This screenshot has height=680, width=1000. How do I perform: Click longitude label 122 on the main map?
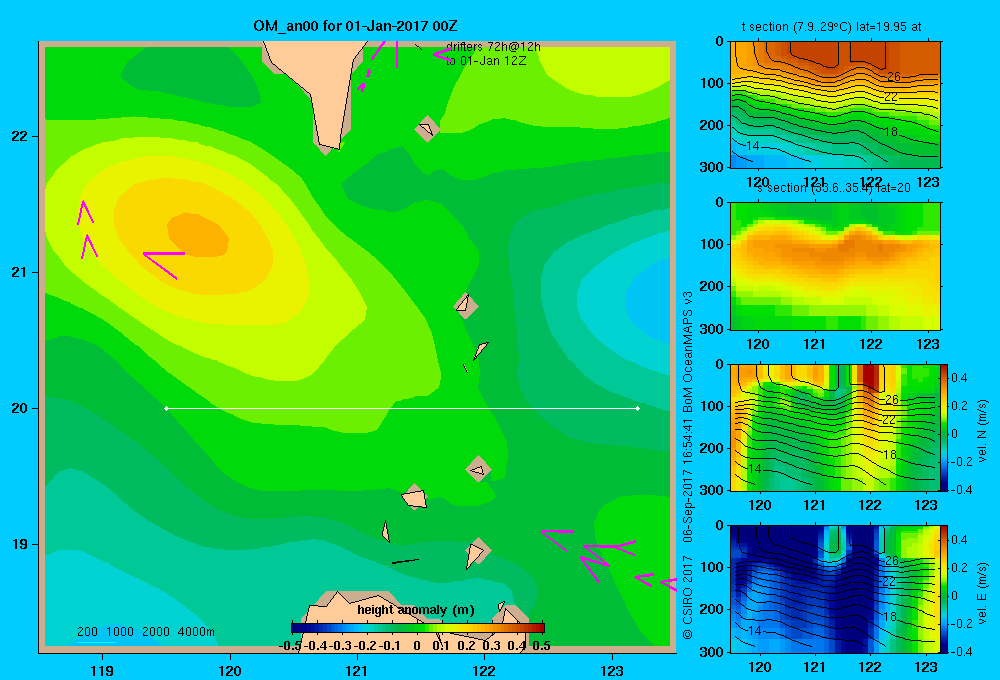[484, 670]
